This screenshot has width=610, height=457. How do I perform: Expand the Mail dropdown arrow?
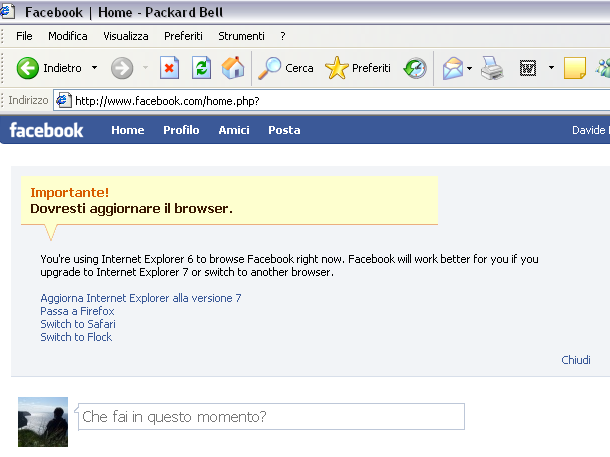pos(470,68)
